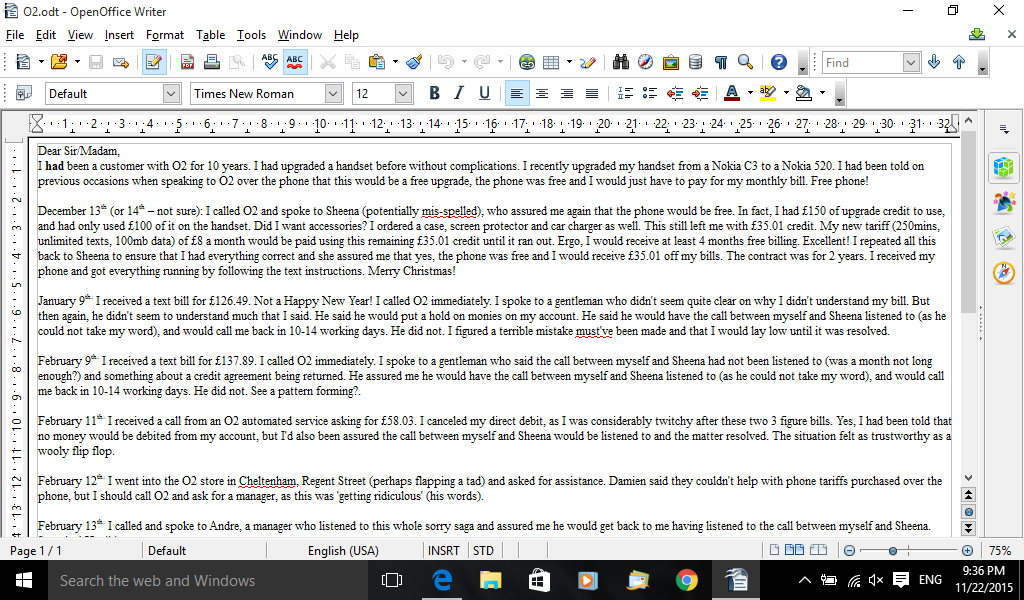Viewport: 1024px width, 600px height.
Task: Open Google Chrome from taskbar
Action: (x=686, y=580)
